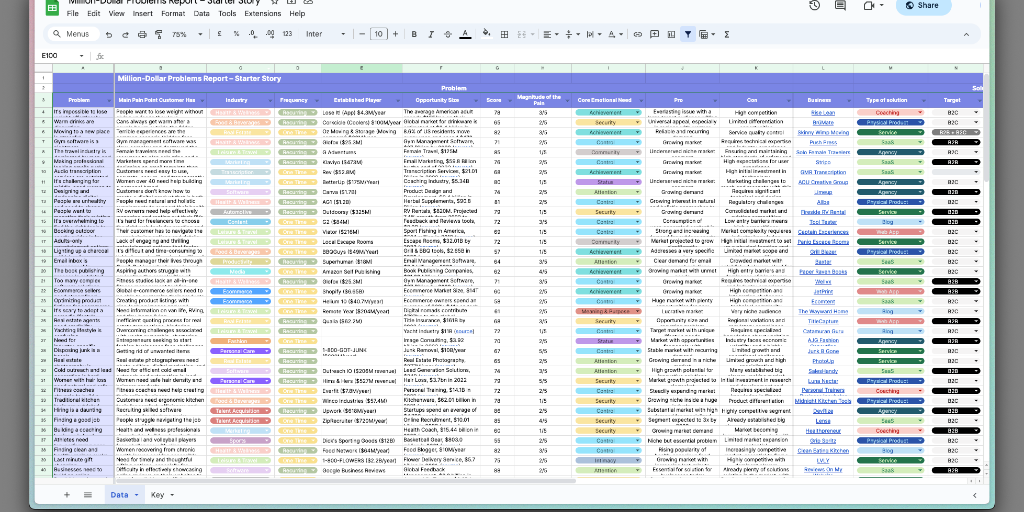Toggle strikethrough formatting
The image size is (1024, 512).
click(448, 34)
